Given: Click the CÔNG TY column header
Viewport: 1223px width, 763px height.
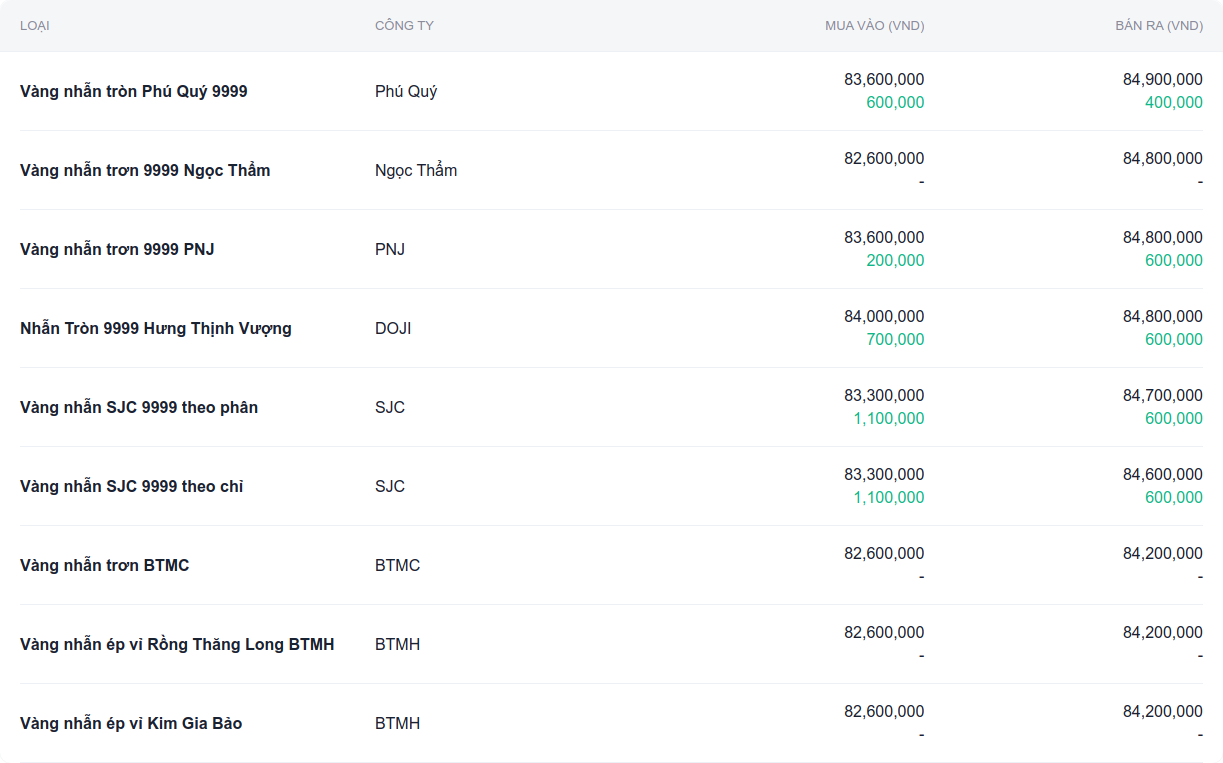Looking at the screenshot, I should pyautogui.click(x=404, y=26).
